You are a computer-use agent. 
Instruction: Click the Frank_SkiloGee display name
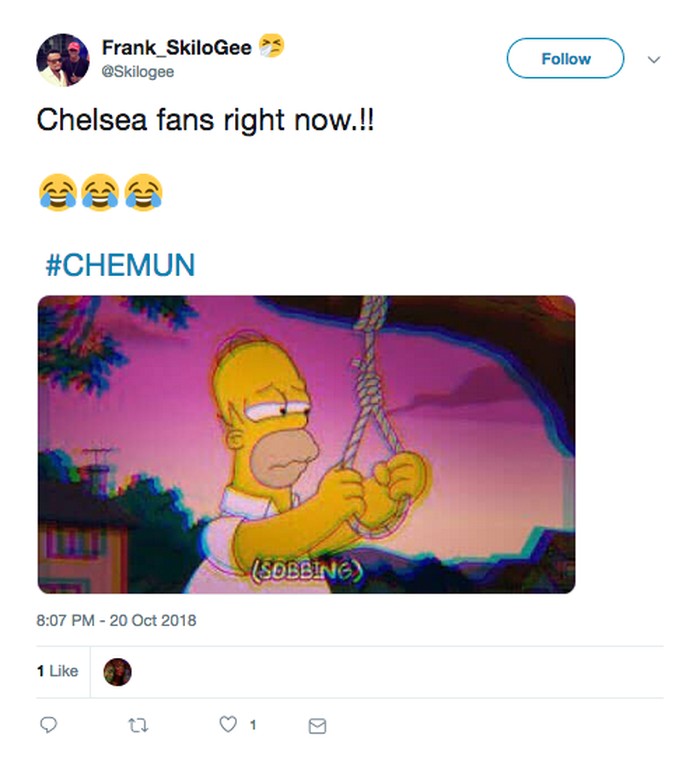[x=176, y=47]
